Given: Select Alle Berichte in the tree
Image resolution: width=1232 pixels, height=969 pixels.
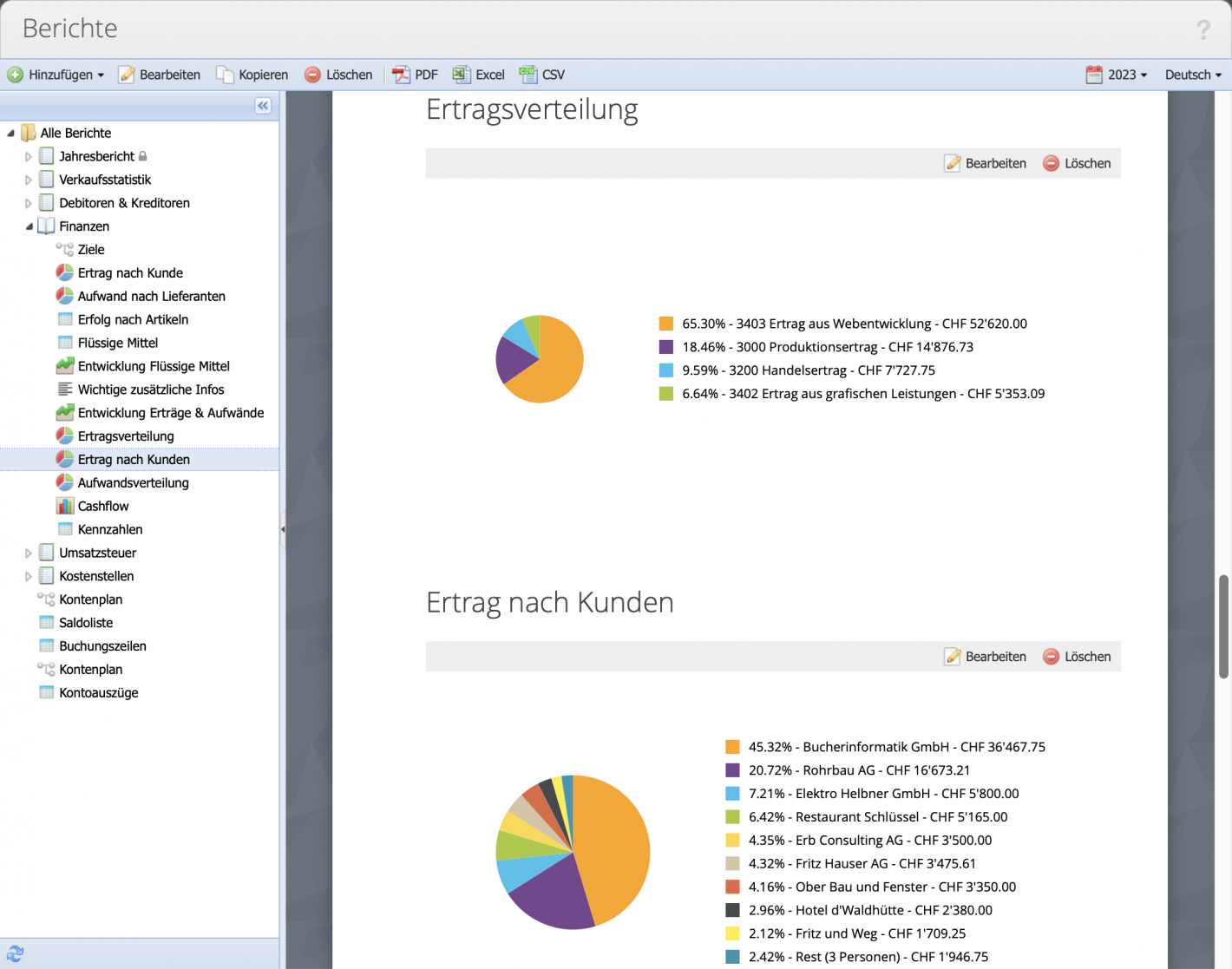Looking at the screenshot, I should click(x=78, y=133).
